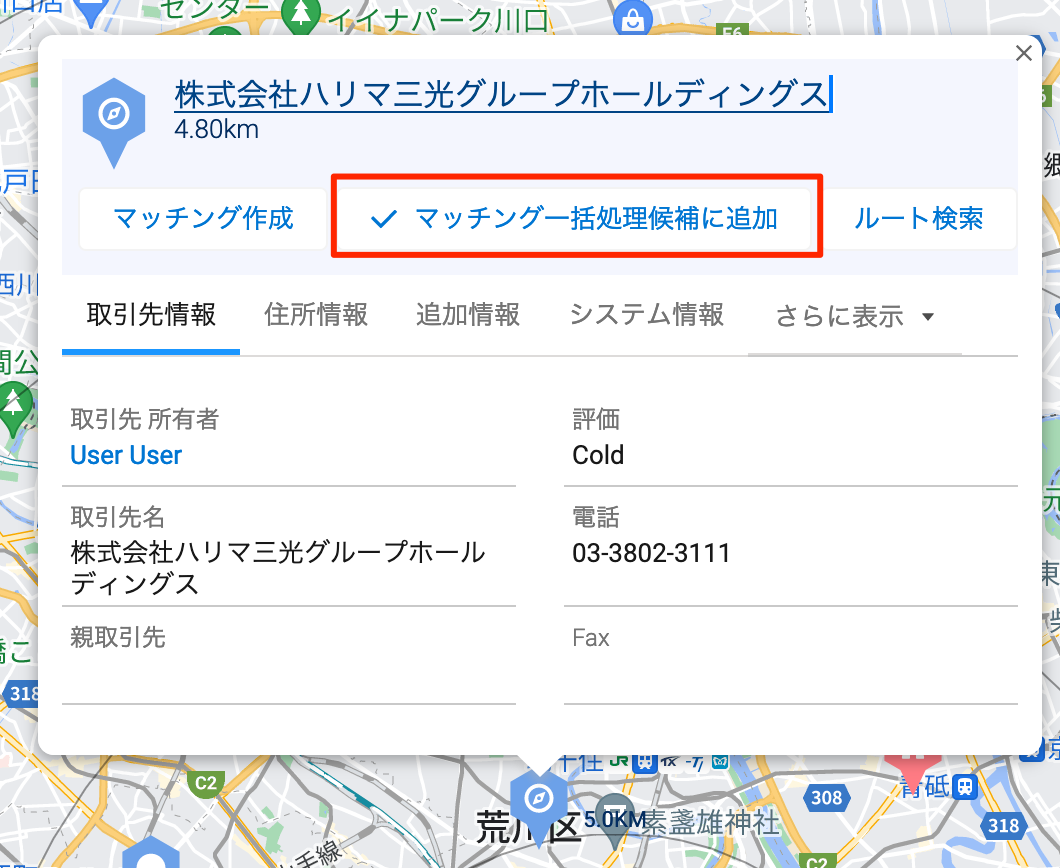The width and height of the screenshot is (1060, 868).
Task: Click the 308 road badge on map
Action: tap(826, 798)
